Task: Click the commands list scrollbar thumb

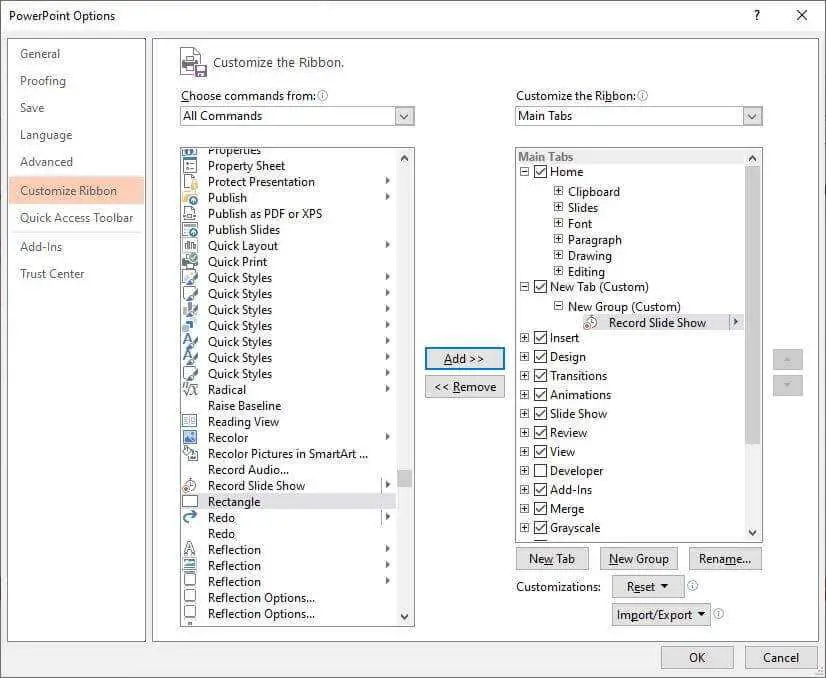Action: pos(405,478)
